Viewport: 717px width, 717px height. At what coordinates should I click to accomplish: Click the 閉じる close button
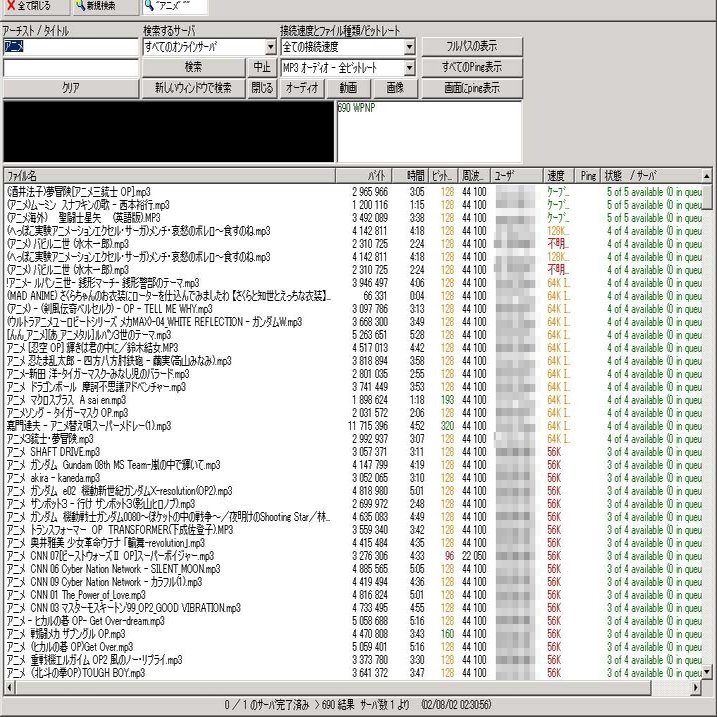(x=262, y=88)
